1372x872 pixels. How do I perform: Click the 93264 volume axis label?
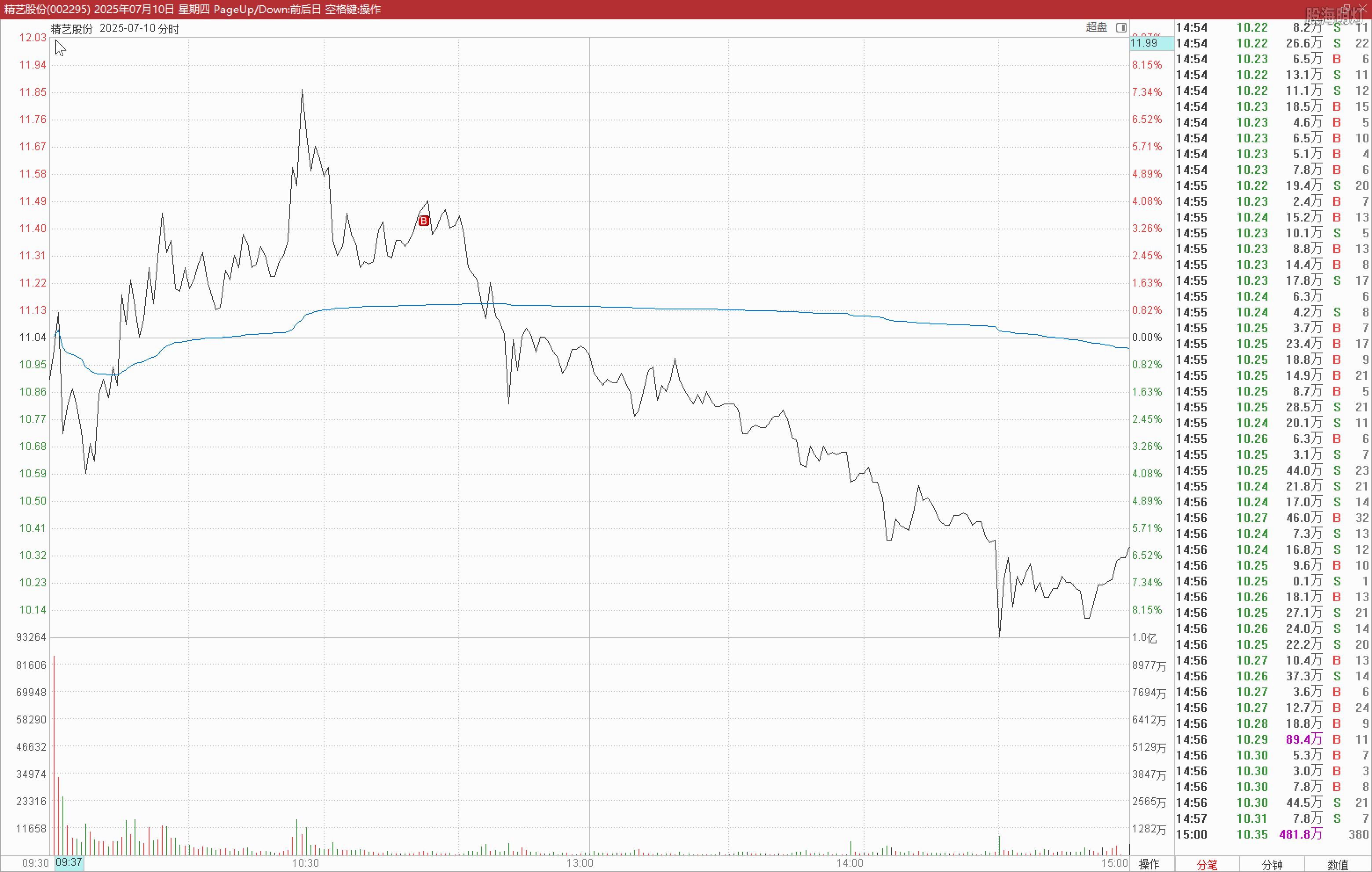point(31,637)
